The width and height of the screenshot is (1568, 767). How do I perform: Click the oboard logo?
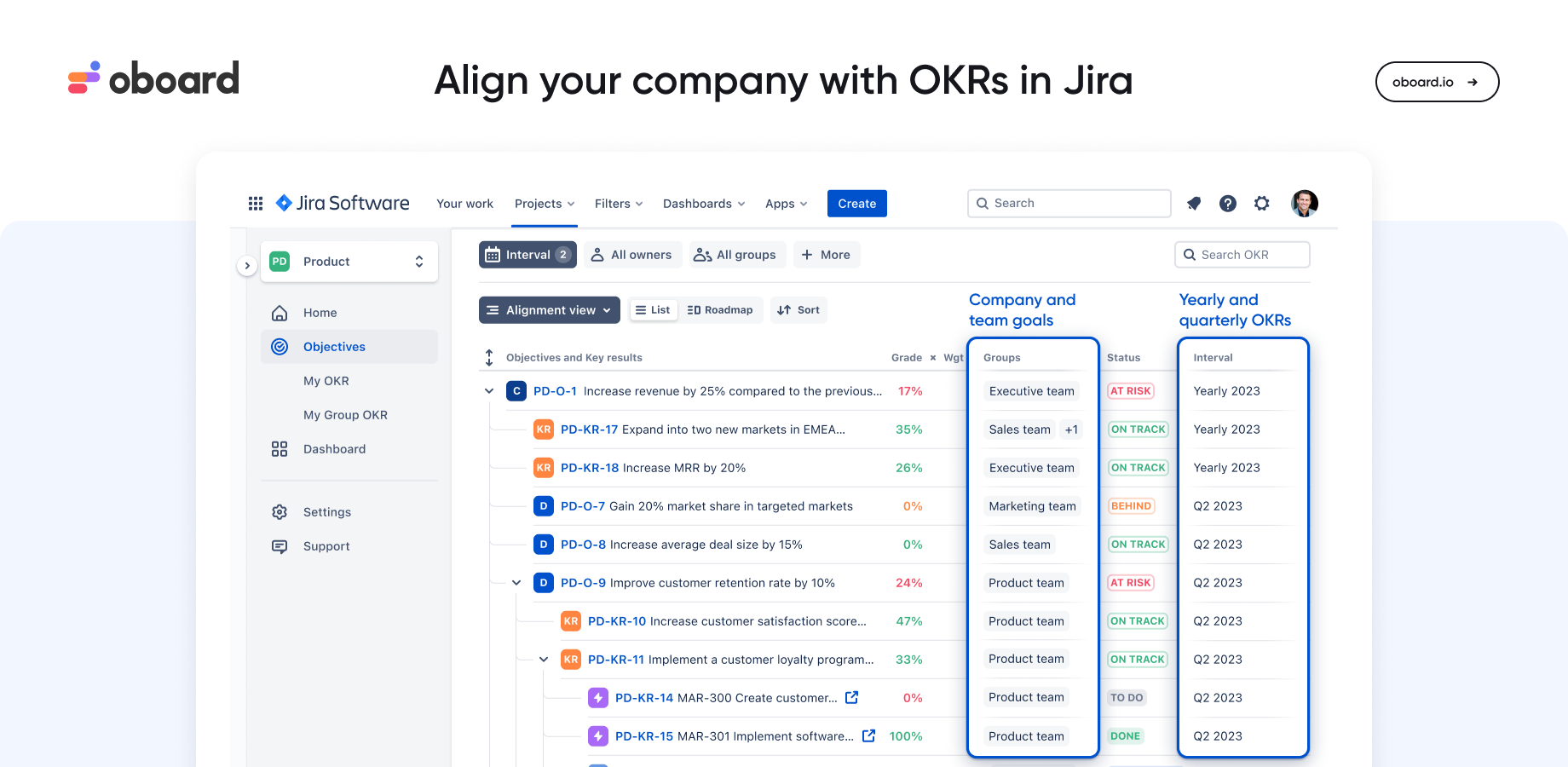153,78
